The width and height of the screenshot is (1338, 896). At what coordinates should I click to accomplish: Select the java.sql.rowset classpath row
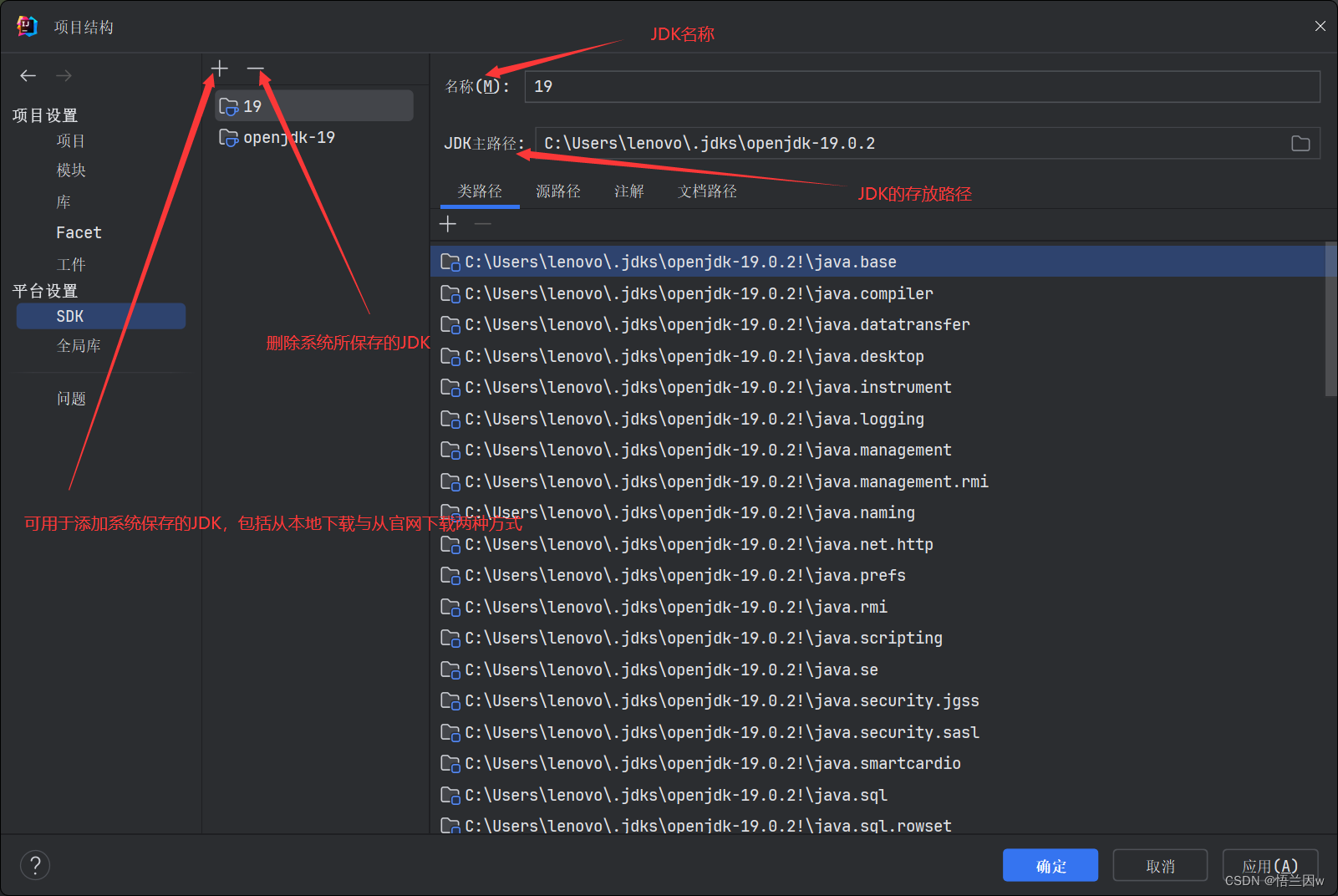[878, 823]
